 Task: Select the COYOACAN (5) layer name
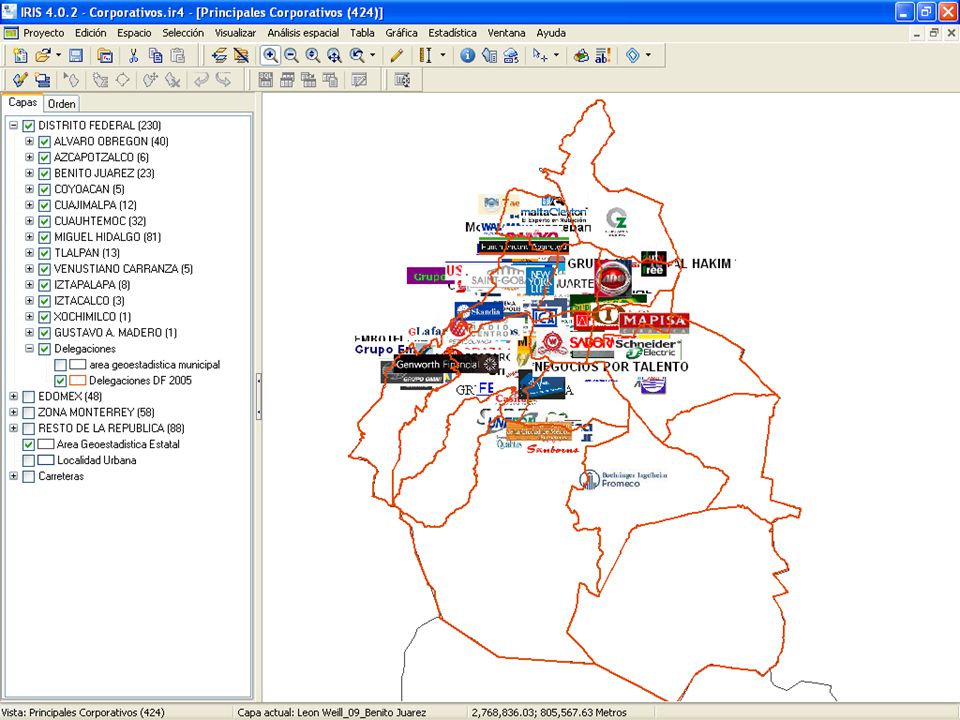pyautogui.click(x=89, y=189)
